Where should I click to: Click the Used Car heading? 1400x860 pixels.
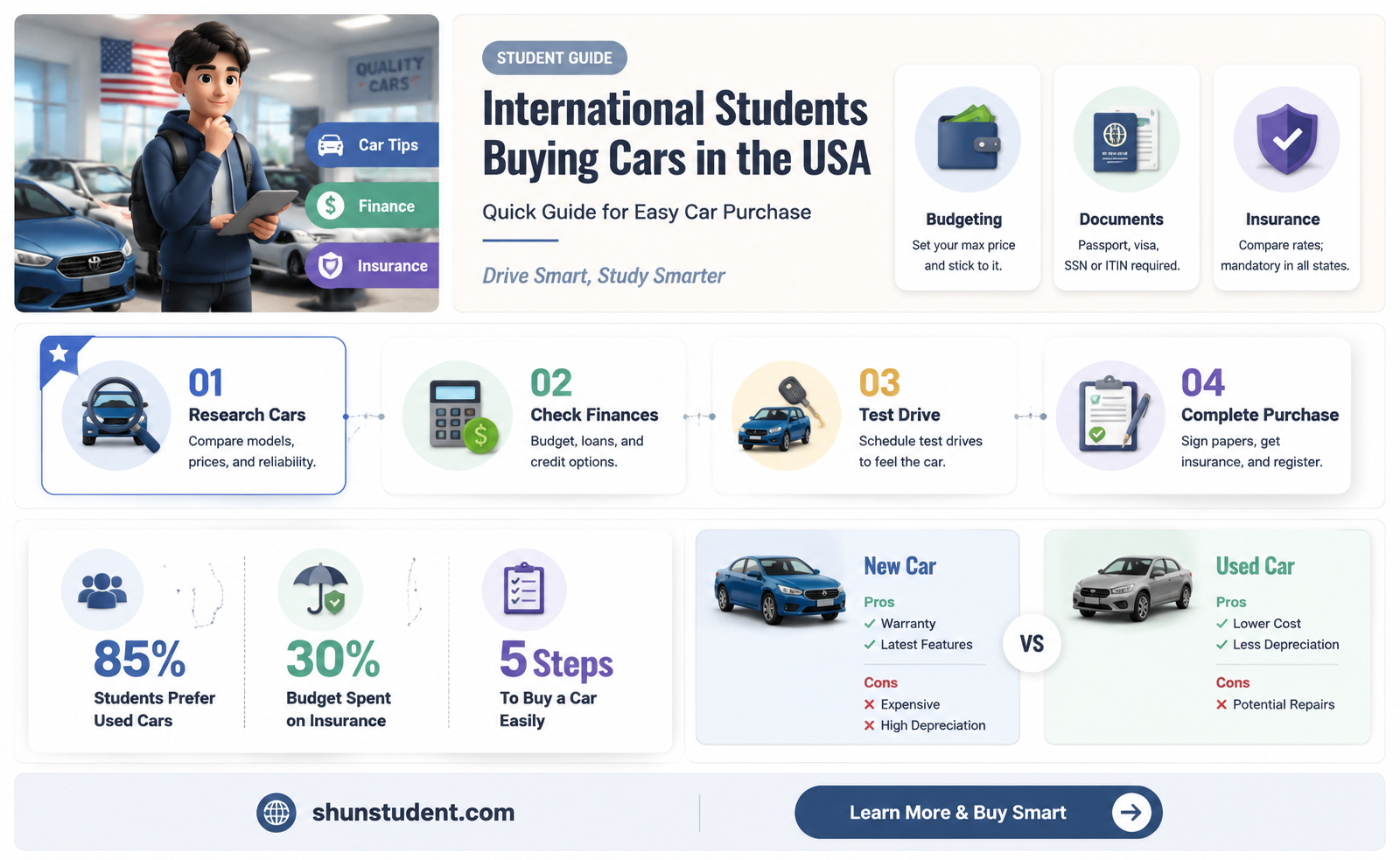[1255, 566]
